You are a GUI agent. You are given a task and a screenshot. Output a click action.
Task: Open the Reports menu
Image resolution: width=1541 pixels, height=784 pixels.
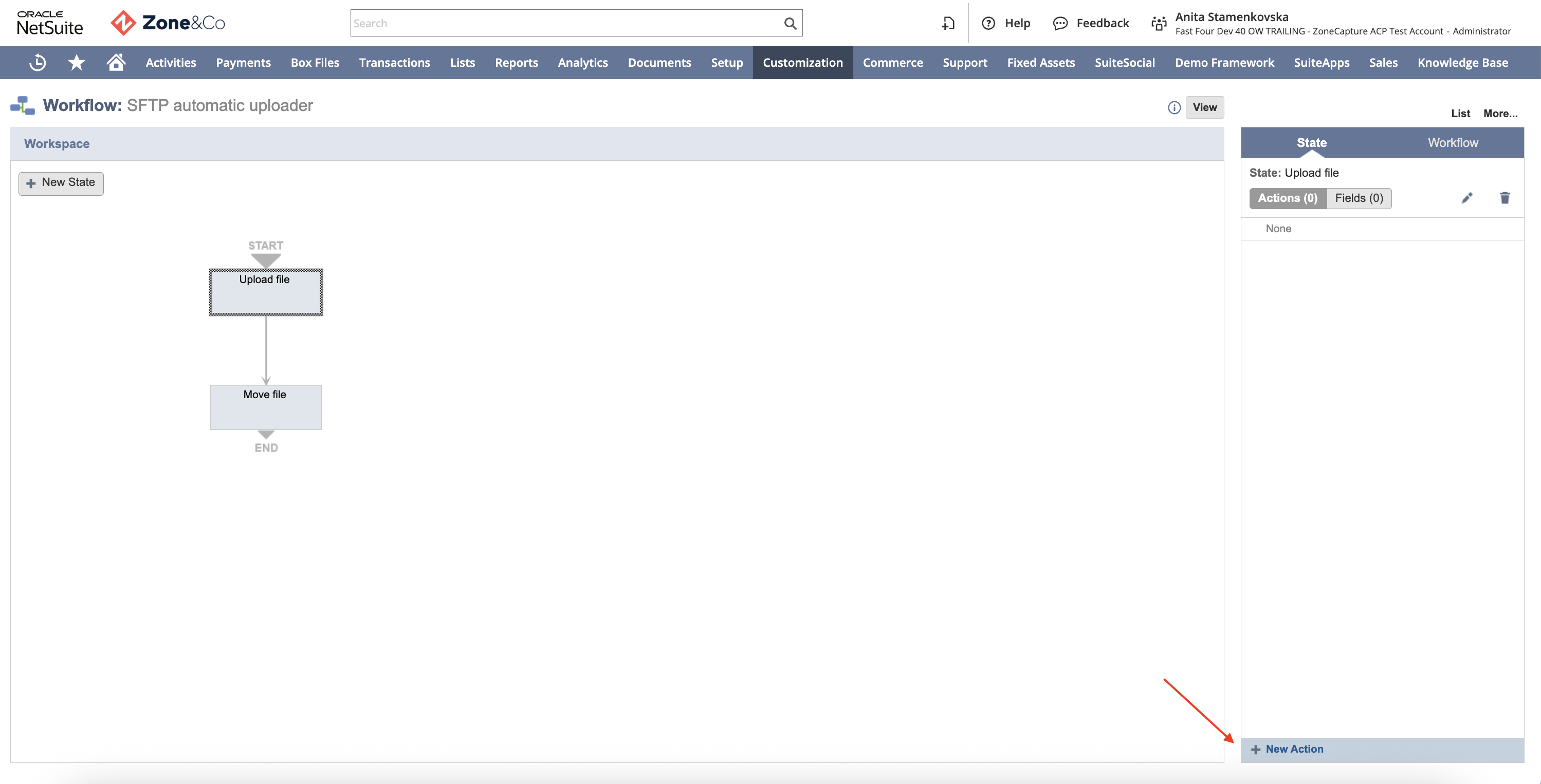[x=516, y=62]
